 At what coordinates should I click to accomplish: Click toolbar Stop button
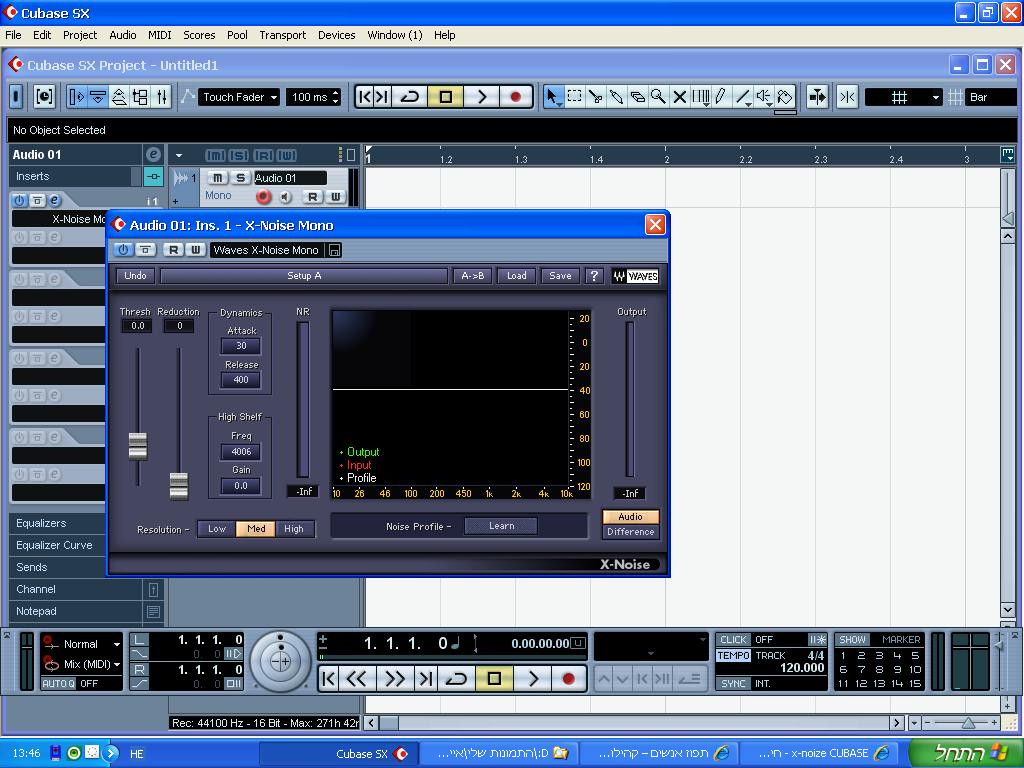pos(445,97)
